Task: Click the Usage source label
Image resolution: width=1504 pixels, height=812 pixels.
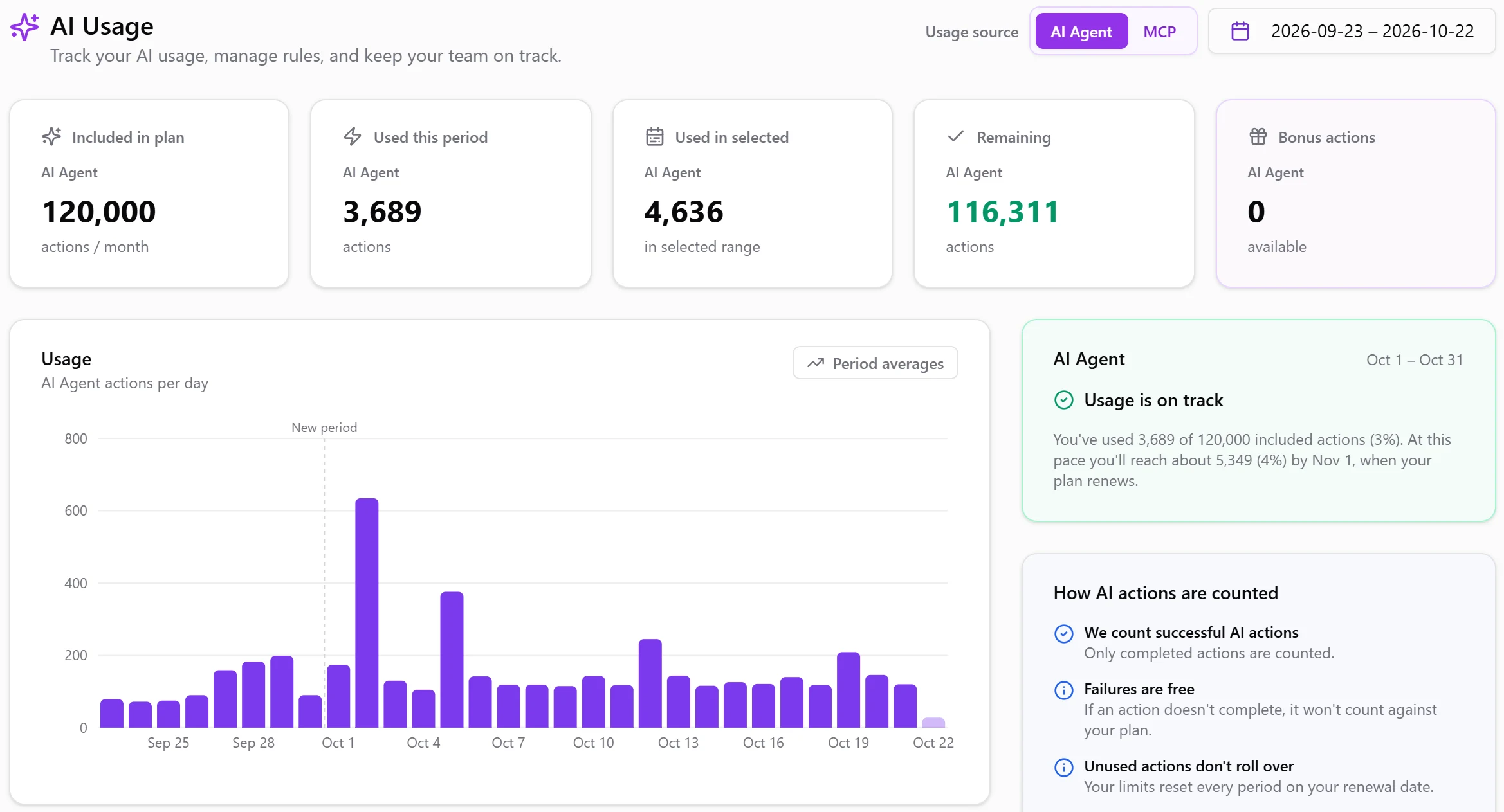Action: (x=971, y=32)
